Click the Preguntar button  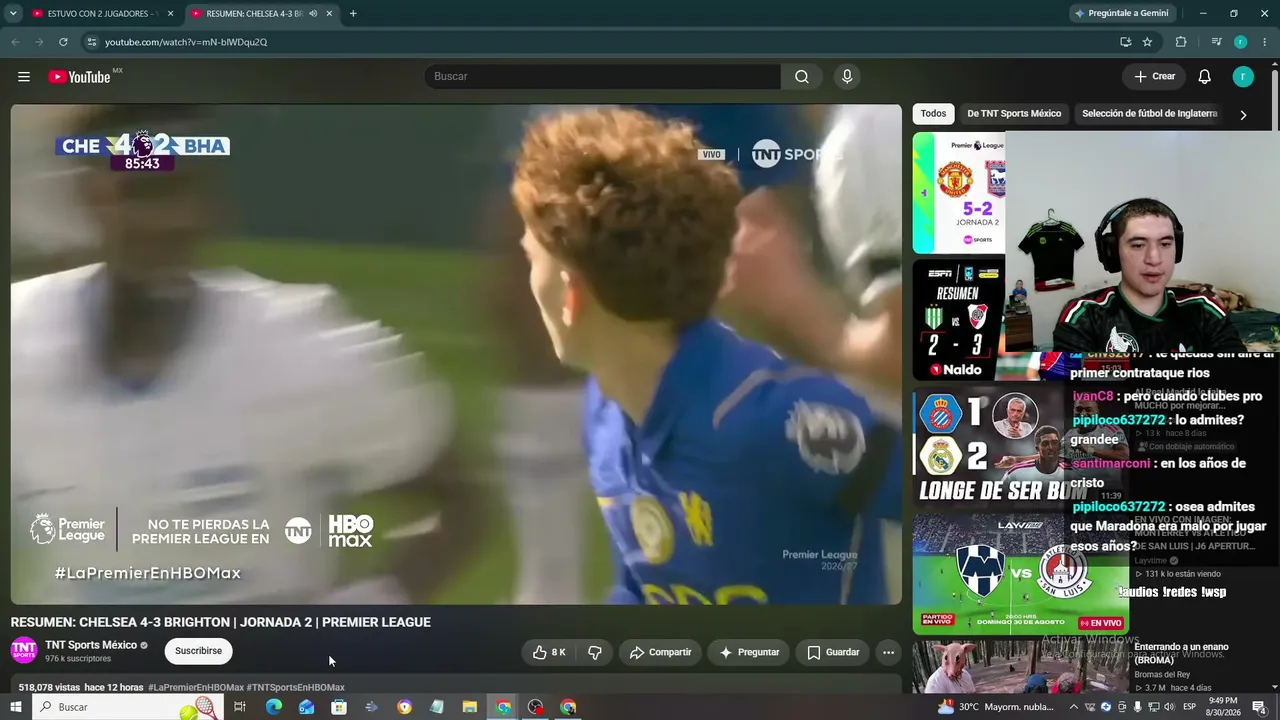749,652
